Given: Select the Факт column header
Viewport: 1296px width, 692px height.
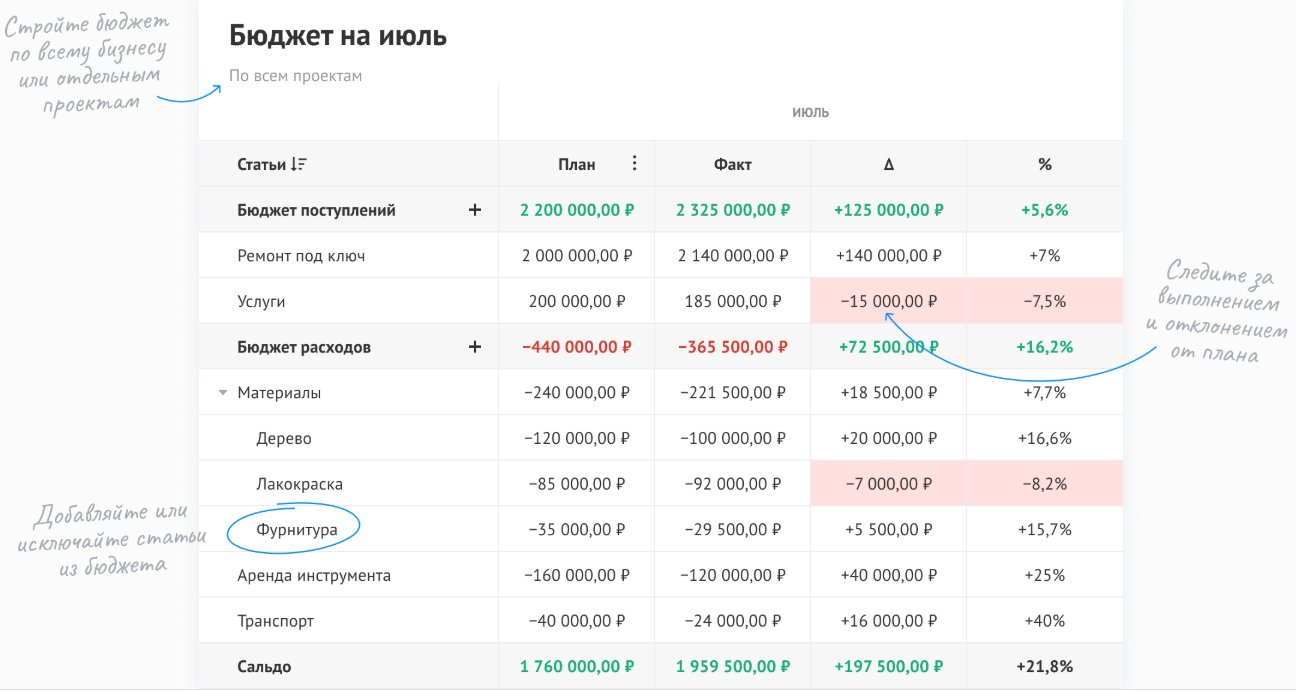Looking at the screenshot, I should (x=732, y=164).
